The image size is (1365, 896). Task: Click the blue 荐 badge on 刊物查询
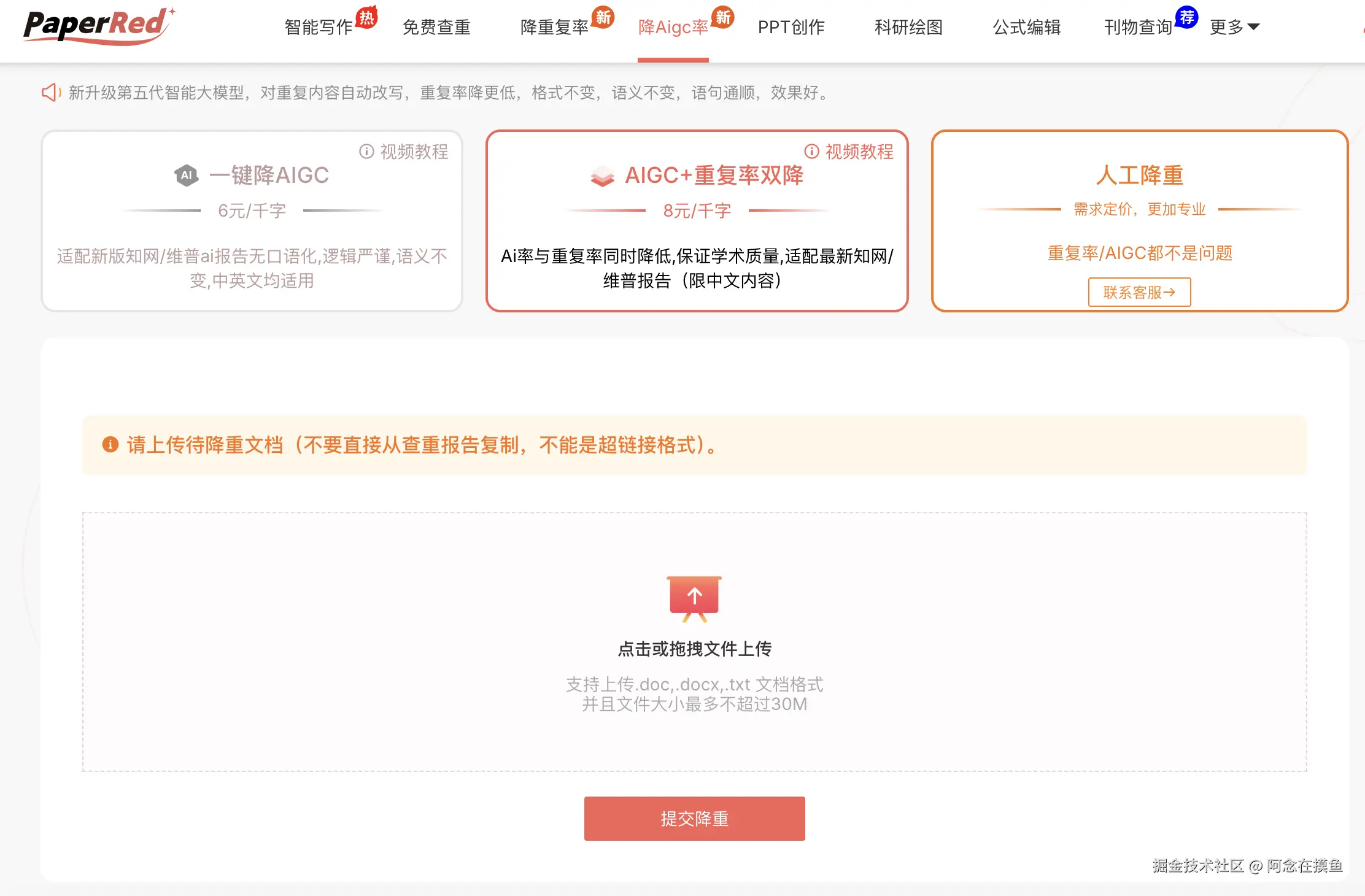[x=1186, y=17]
